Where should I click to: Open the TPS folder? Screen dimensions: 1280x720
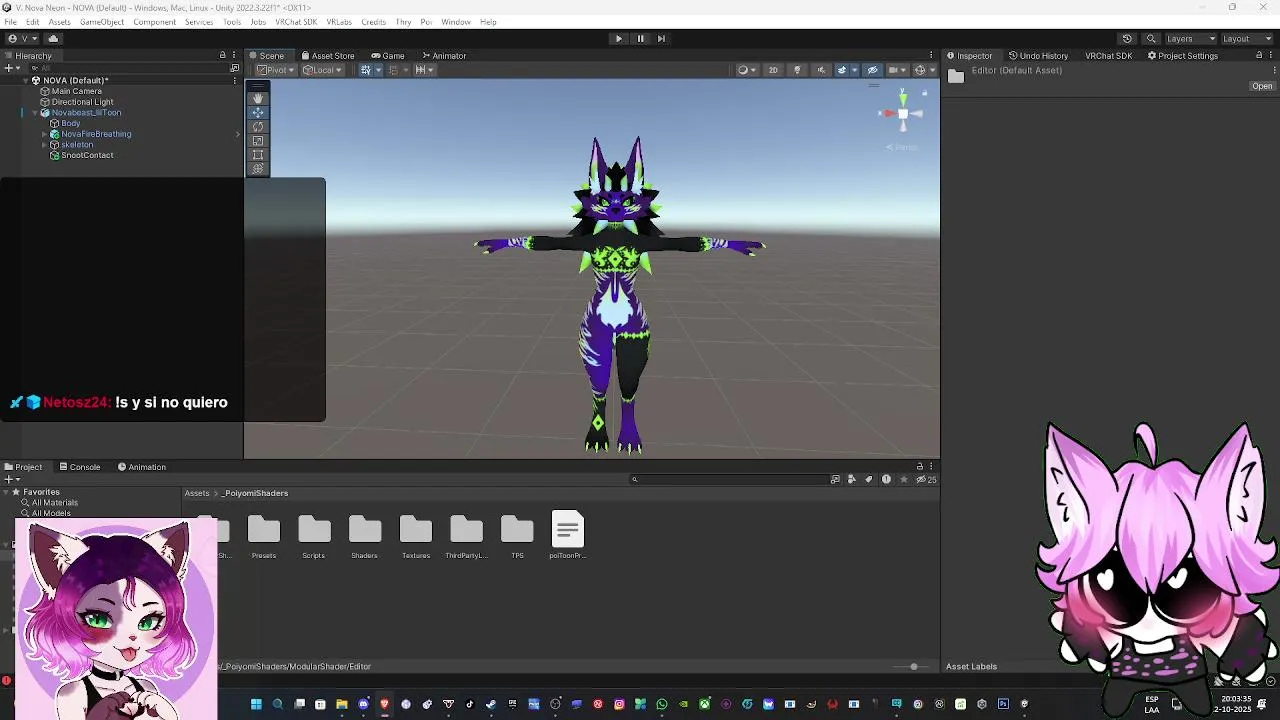(x=517, y=537)
